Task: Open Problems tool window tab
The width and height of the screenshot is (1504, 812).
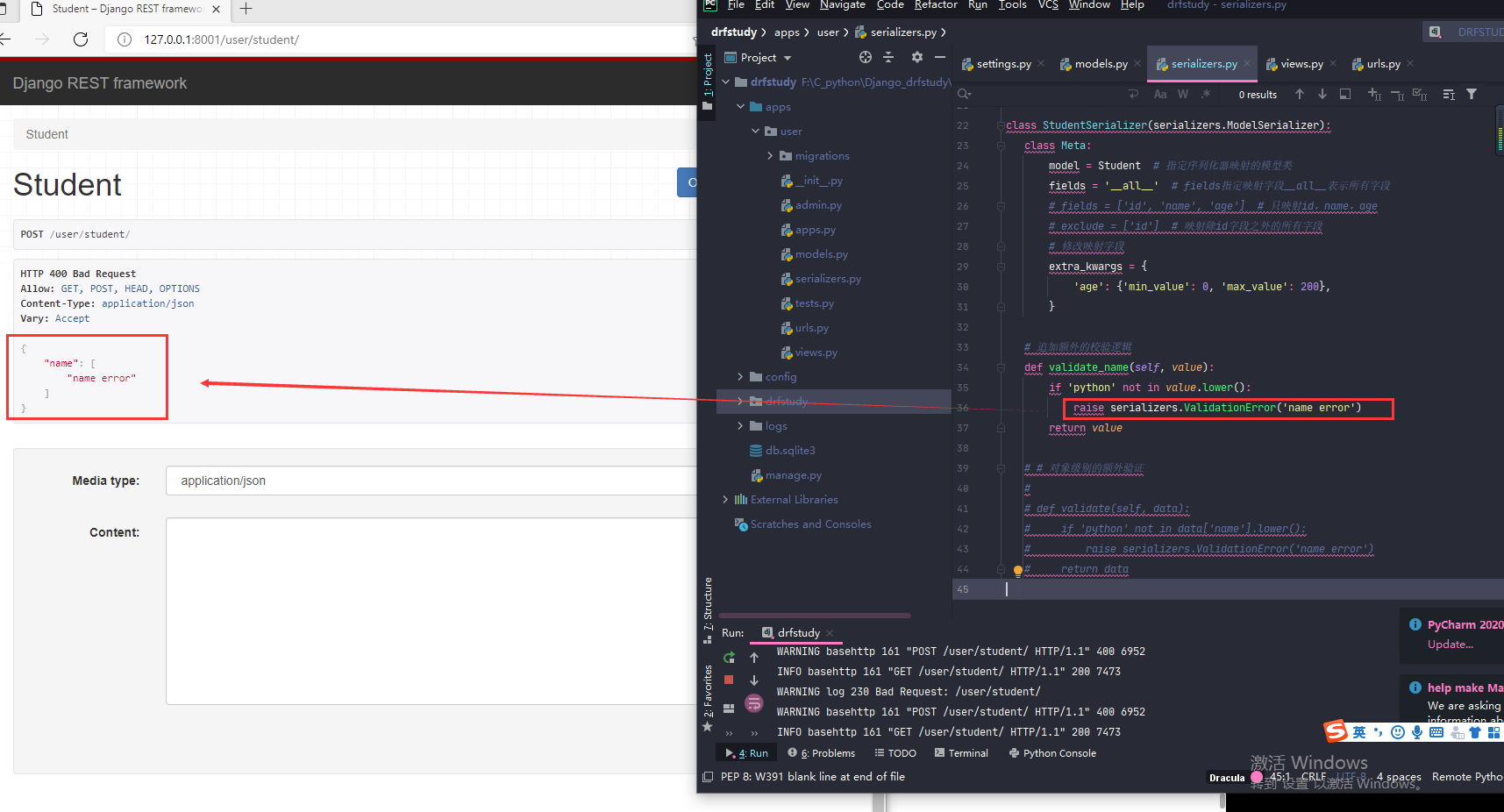Action: (x=822, y=753)
